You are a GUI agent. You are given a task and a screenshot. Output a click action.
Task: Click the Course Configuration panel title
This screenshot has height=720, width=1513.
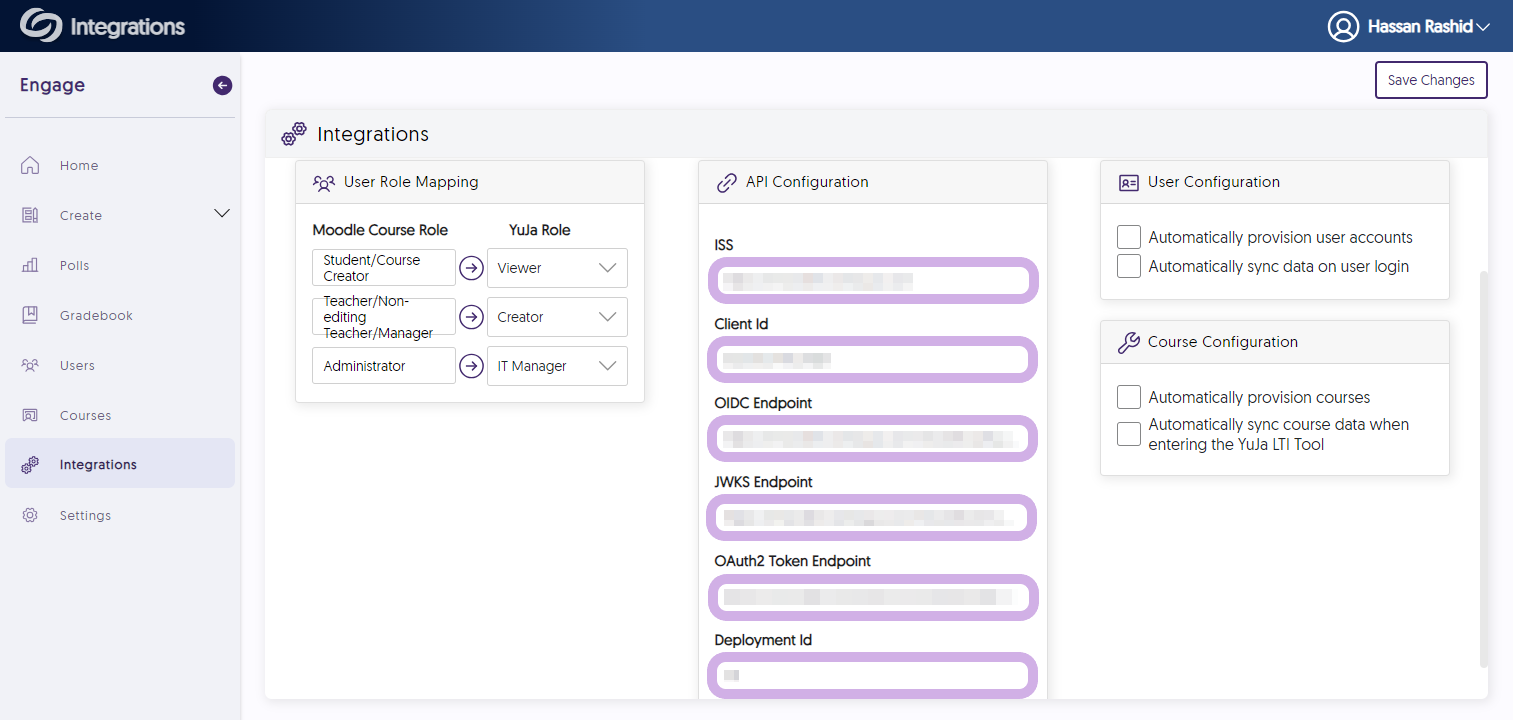[x=1223, y=342]
